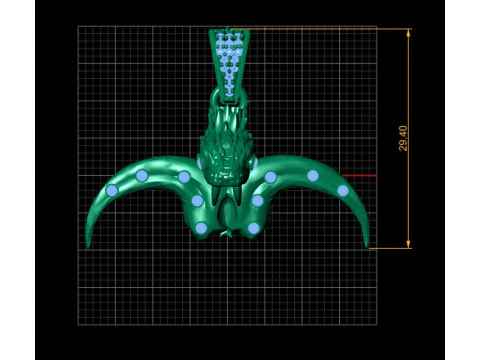Select the bottom-right blue stone near center
The height and width of the screenshot is (360, 480).
[x=254, y=228]
